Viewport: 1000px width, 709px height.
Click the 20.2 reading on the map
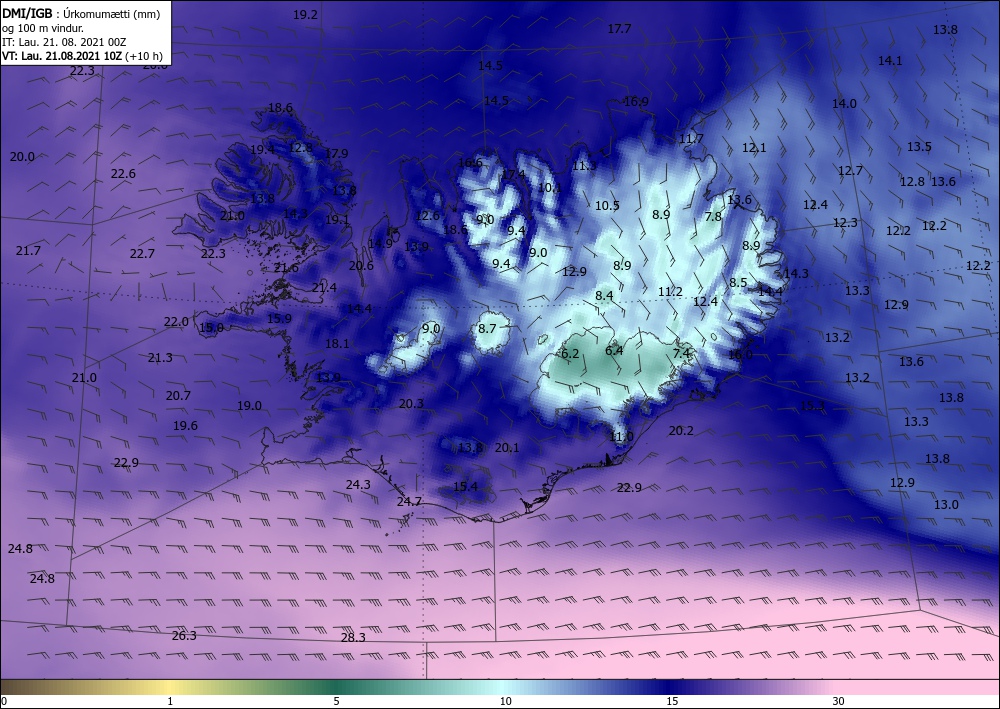[681, 430]
